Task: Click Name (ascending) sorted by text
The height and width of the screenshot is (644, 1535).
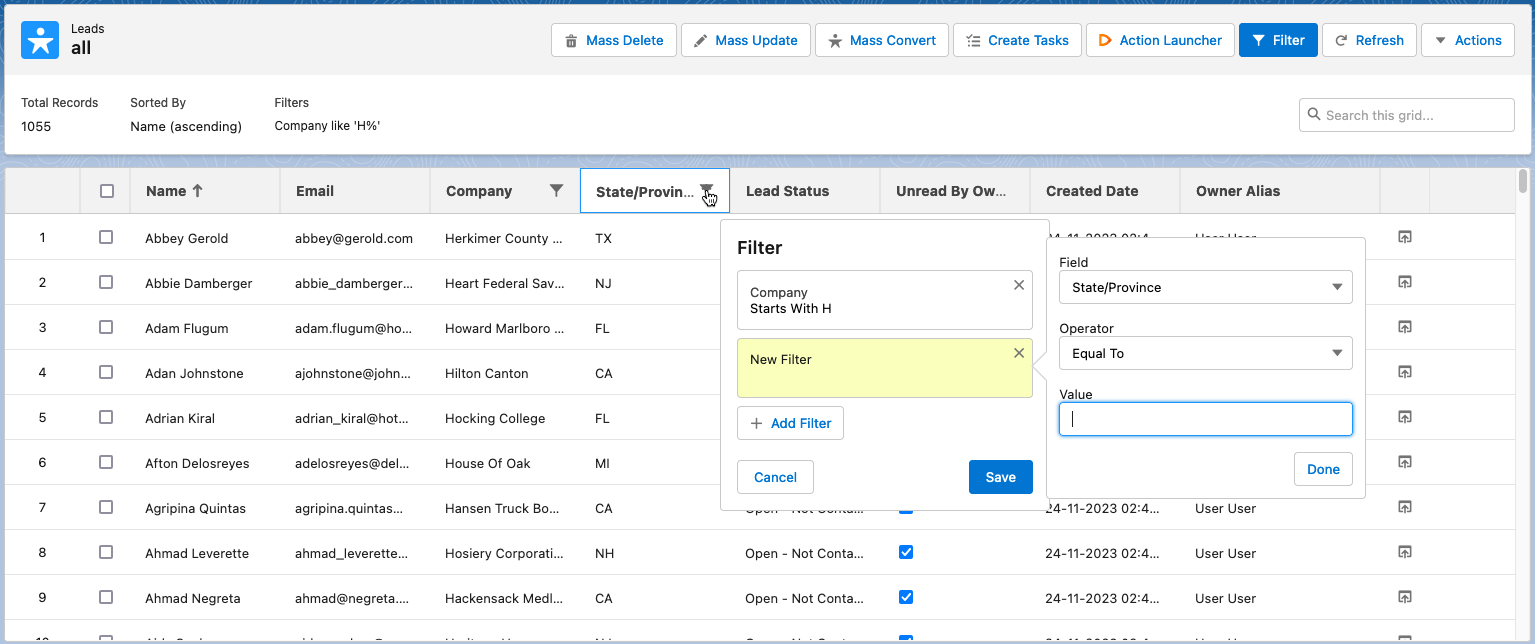Action: (x=186, y=126)
